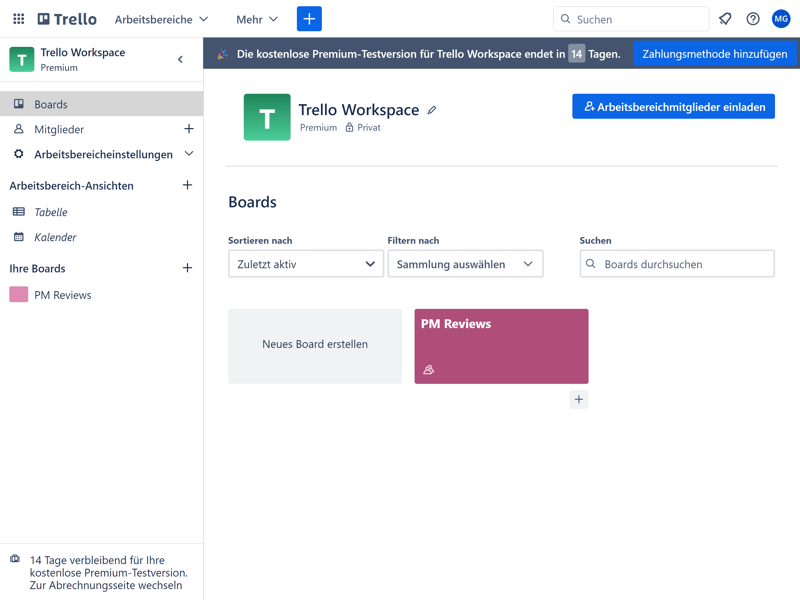The width and height of the screenshot is (800, 600).
Task: Add a view using plus beside Arbeitsbereich-Ansichten
Action: click(x=187, y=185)
